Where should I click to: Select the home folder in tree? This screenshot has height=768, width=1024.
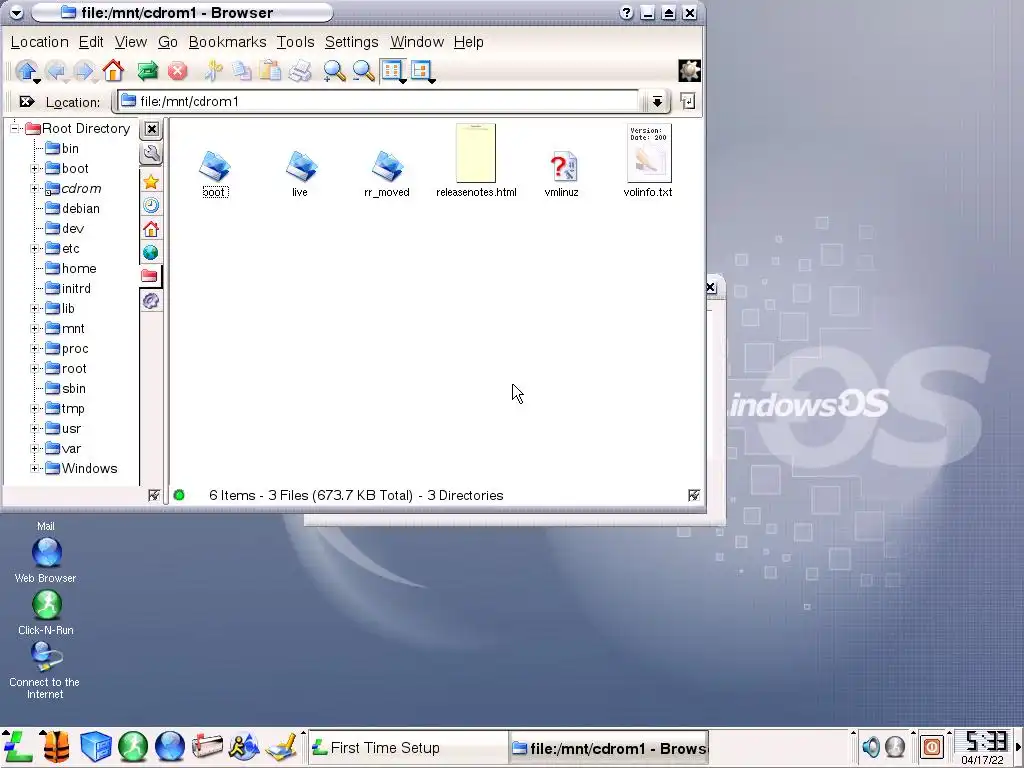[x=71, y=268]
